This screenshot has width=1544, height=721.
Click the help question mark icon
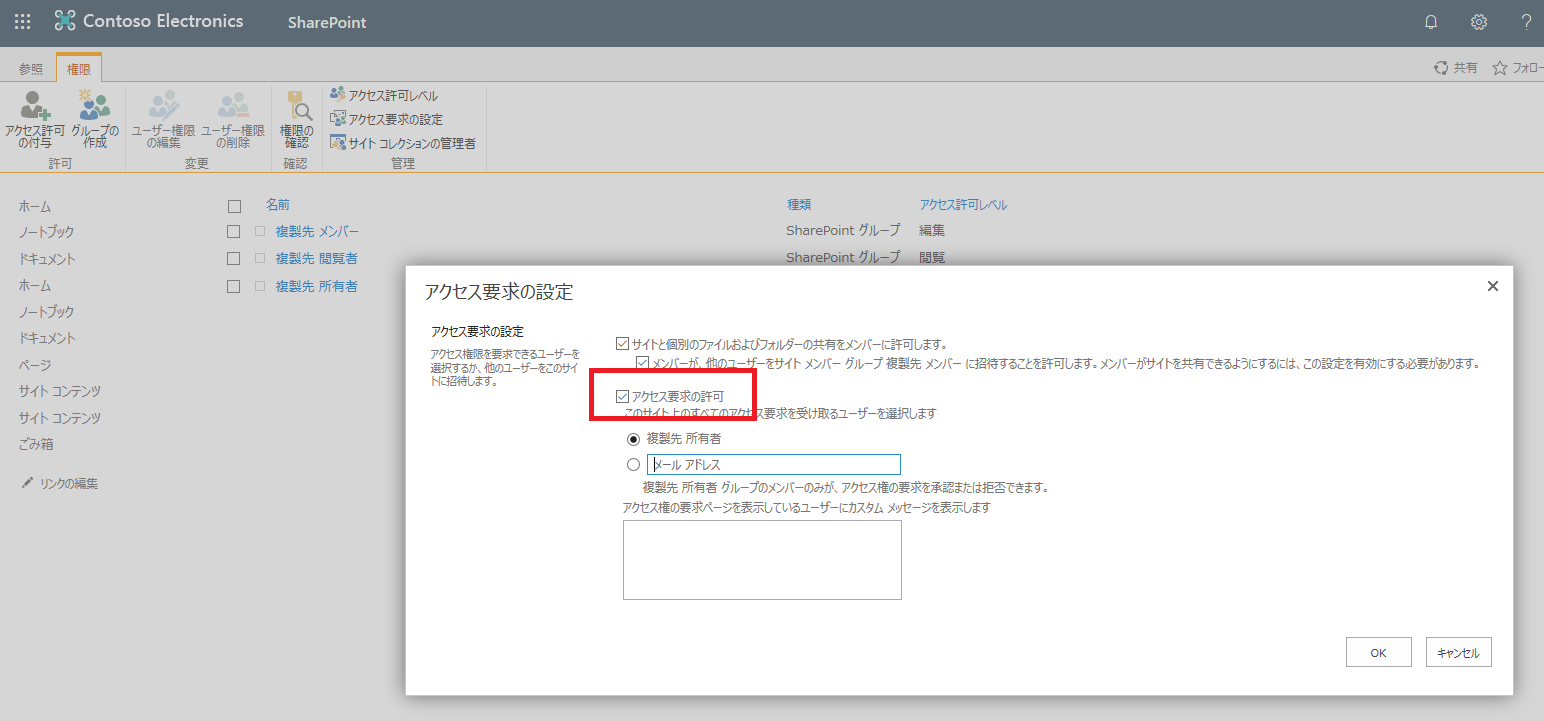click(1524, 21)
